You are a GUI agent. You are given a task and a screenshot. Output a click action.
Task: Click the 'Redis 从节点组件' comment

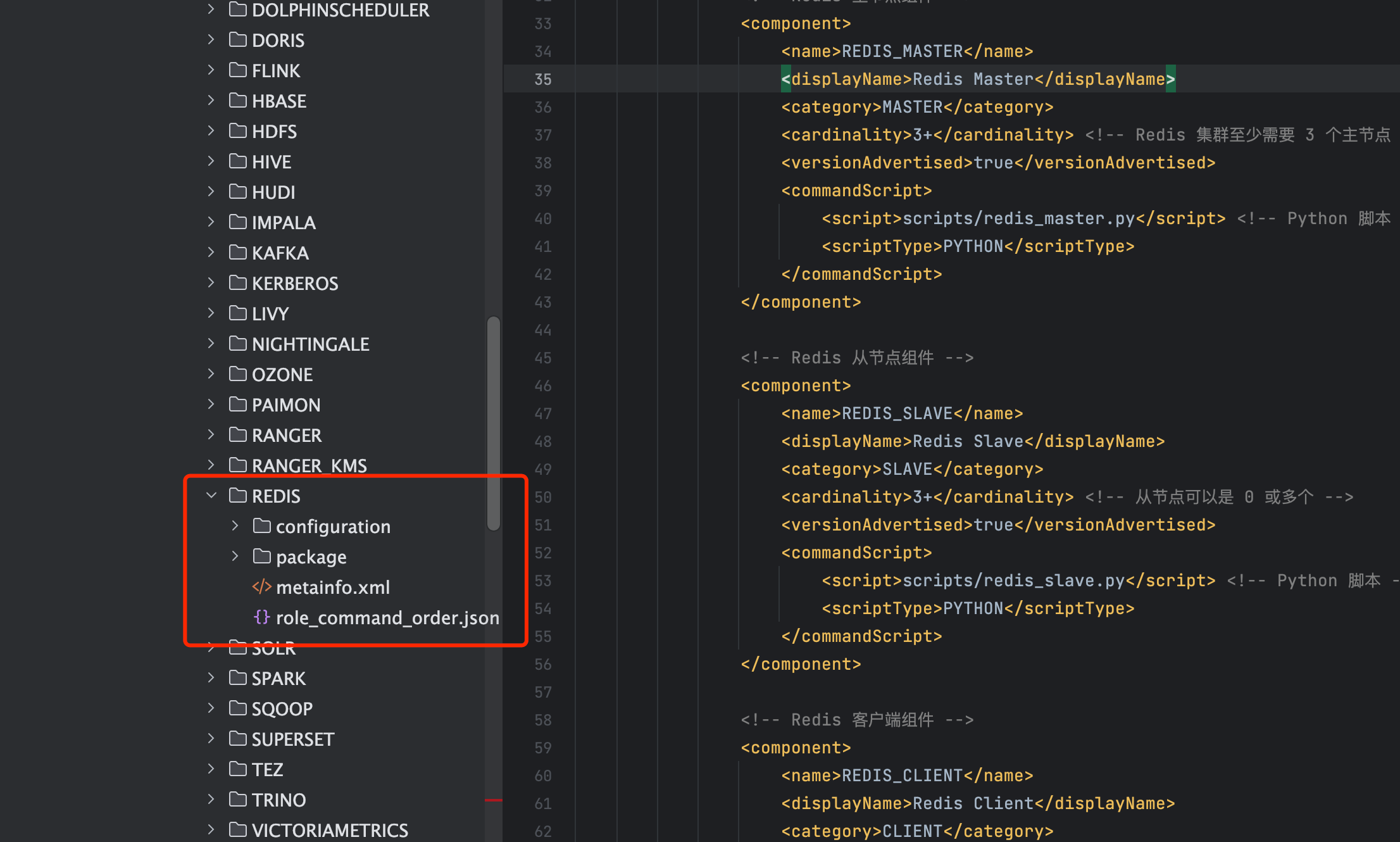coord(857,358)
